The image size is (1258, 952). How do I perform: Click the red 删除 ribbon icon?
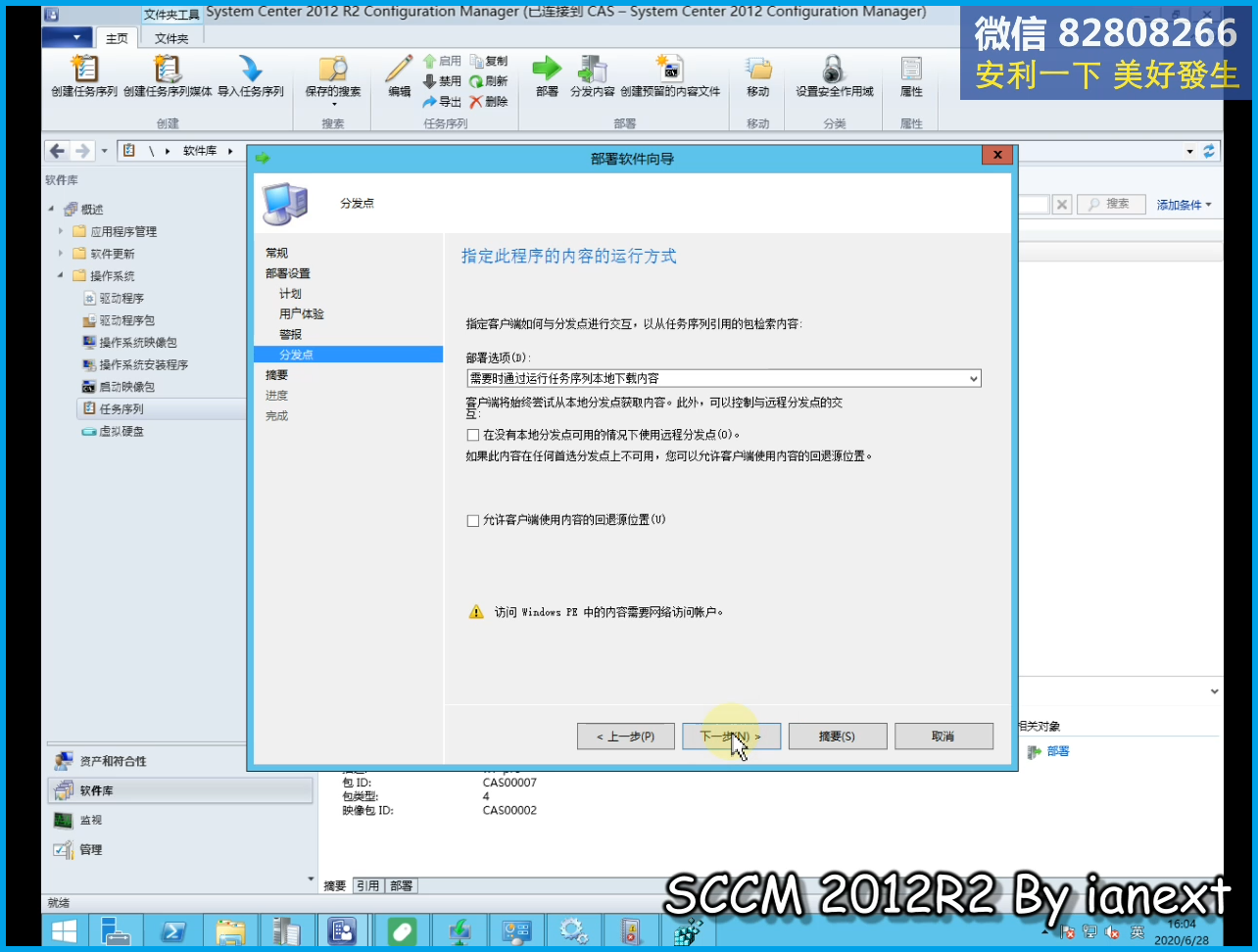click(489, 102)
